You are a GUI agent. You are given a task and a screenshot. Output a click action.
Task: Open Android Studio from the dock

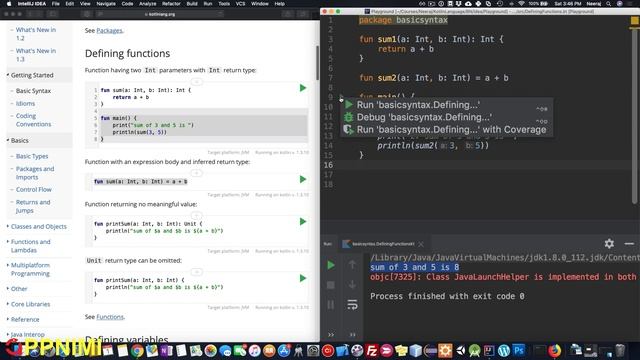[474, 351]
